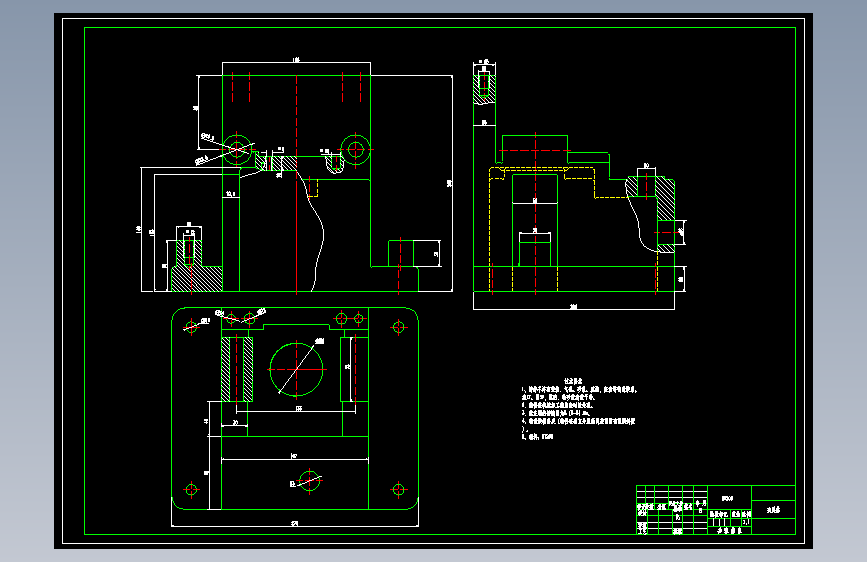Select the left hatched strip in the plan view
Viewport: 867px width, 562px height.
(x=226, y=369)
